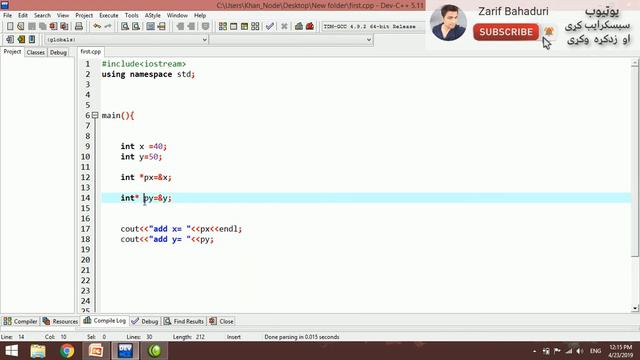The width and height of the screenshot is (640, 360).
Task: Click the Delete profiling information red icon
Action: (310, 27)
